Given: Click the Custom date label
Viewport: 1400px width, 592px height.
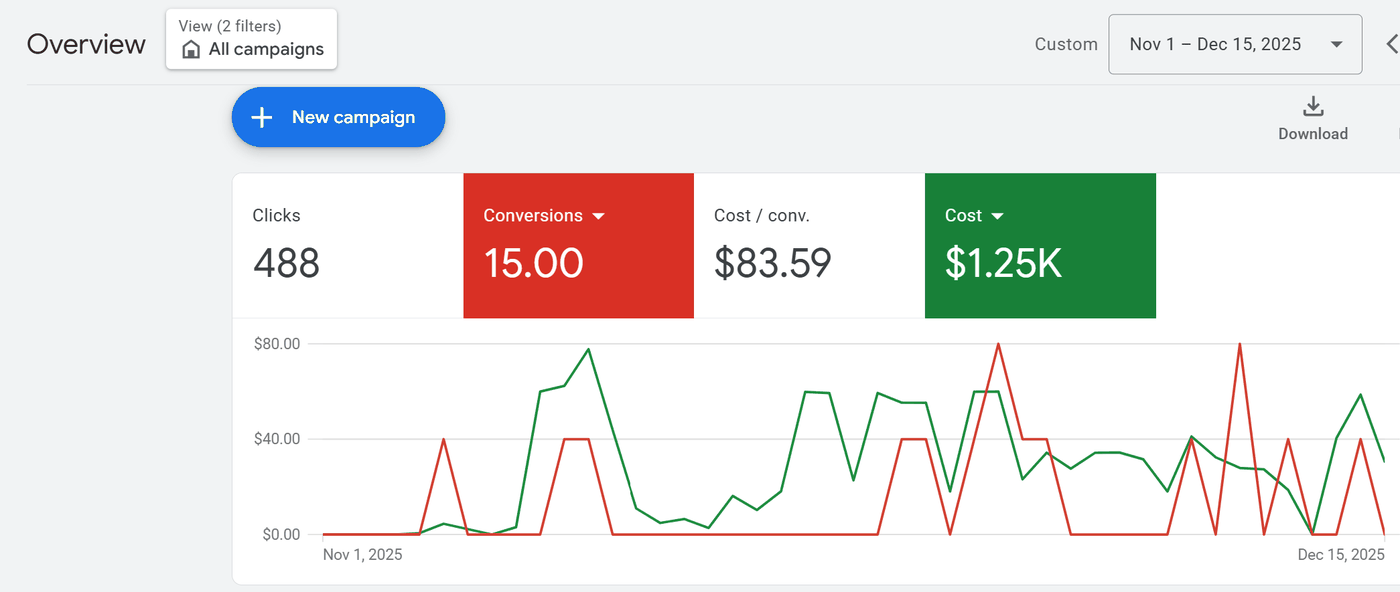Looking at the screenshot, I should [1066, 44].
